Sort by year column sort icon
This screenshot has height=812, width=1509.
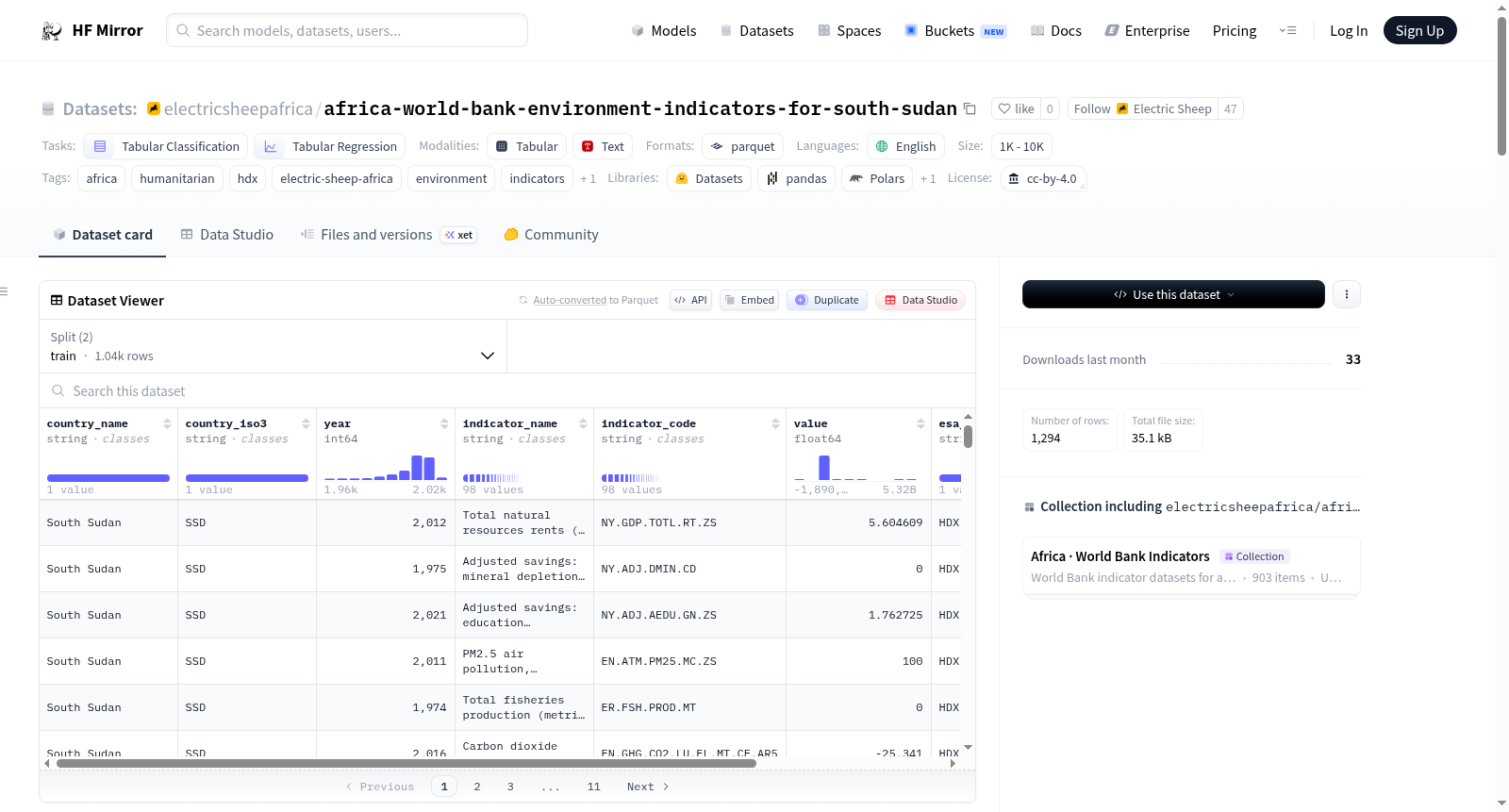coord(444,423)
